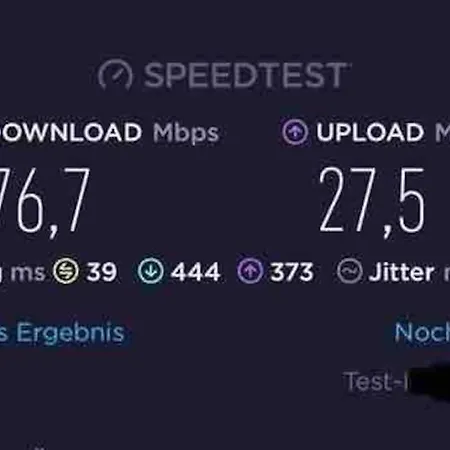450x450 pixels.
Task: Click the download latency value 444
Action: click(x=195, y=272)
